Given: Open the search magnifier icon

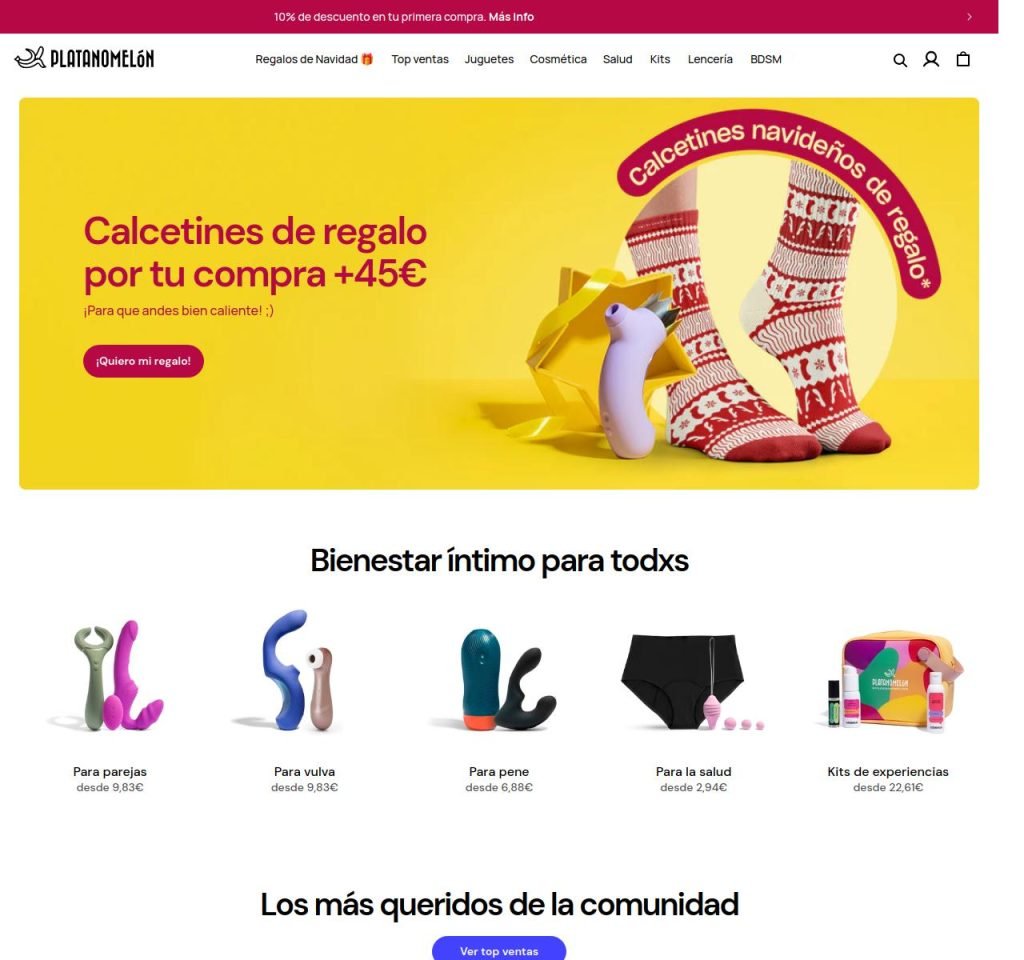Looking at the screenshot, I should (x=900, y=60).
